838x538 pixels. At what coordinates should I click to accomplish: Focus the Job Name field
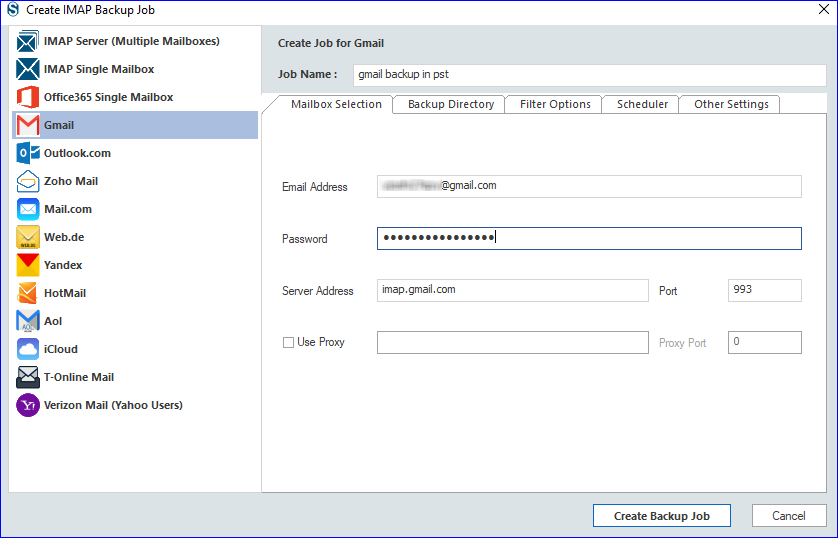(589, 75)
